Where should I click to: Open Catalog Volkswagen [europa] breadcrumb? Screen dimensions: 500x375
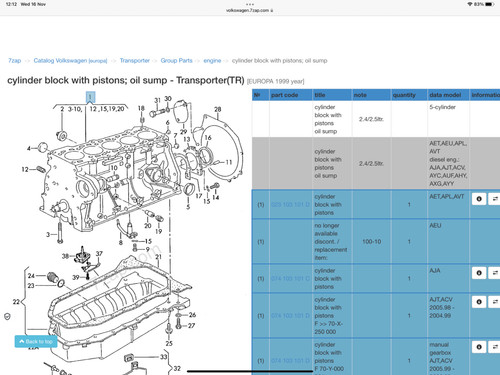(70, 61)
